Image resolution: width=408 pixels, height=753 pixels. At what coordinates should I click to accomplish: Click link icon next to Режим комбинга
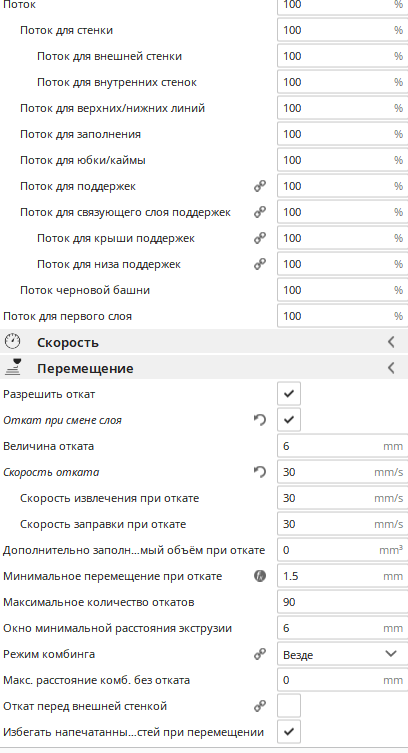(260, 654)
